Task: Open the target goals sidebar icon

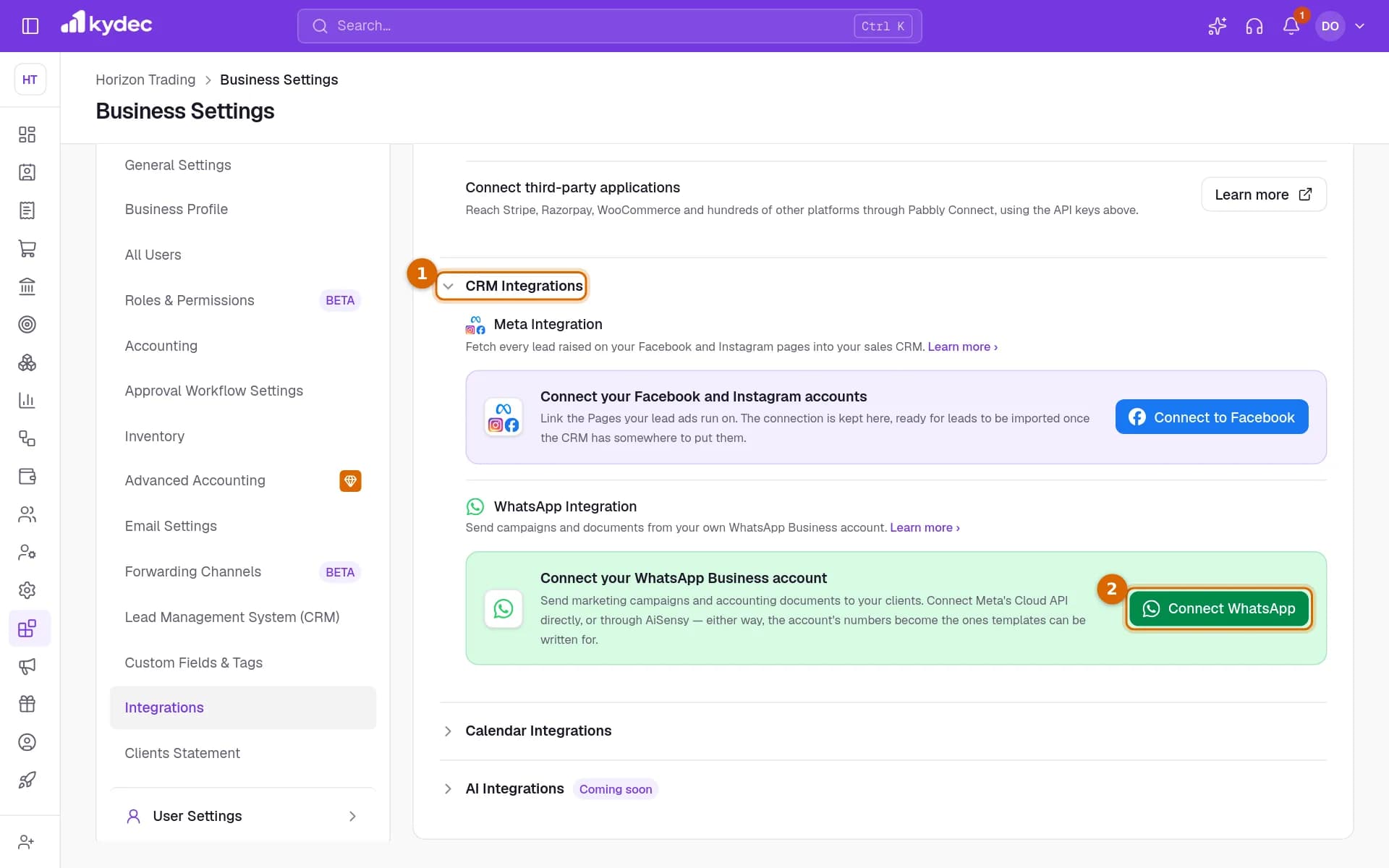Action: 27,324
